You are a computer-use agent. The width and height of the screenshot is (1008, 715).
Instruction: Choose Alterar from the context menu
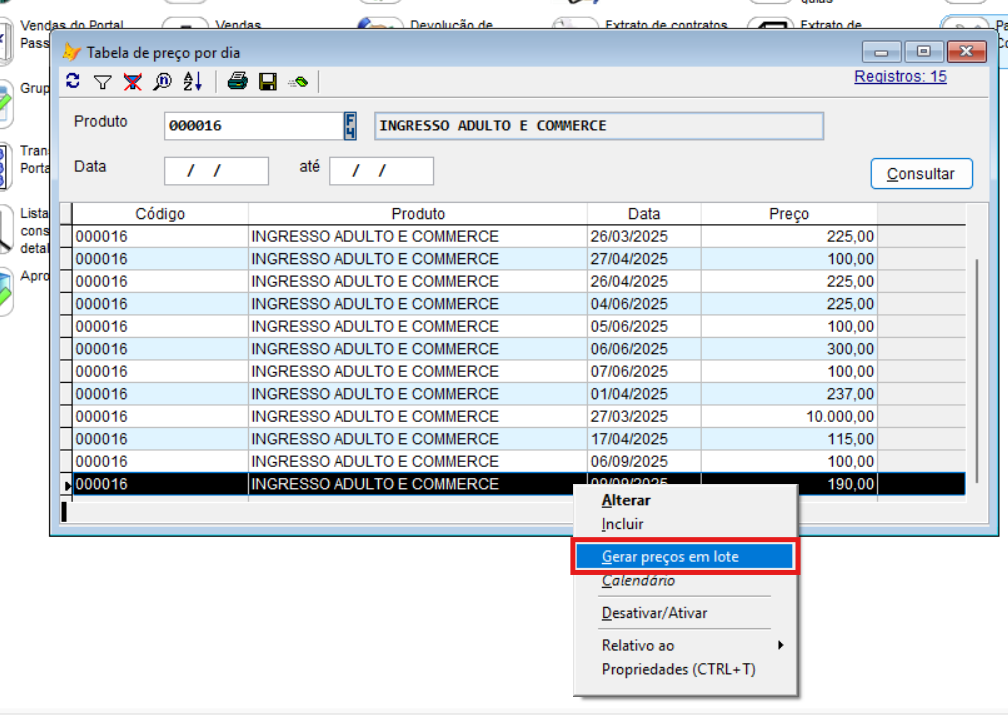[626, 501]
